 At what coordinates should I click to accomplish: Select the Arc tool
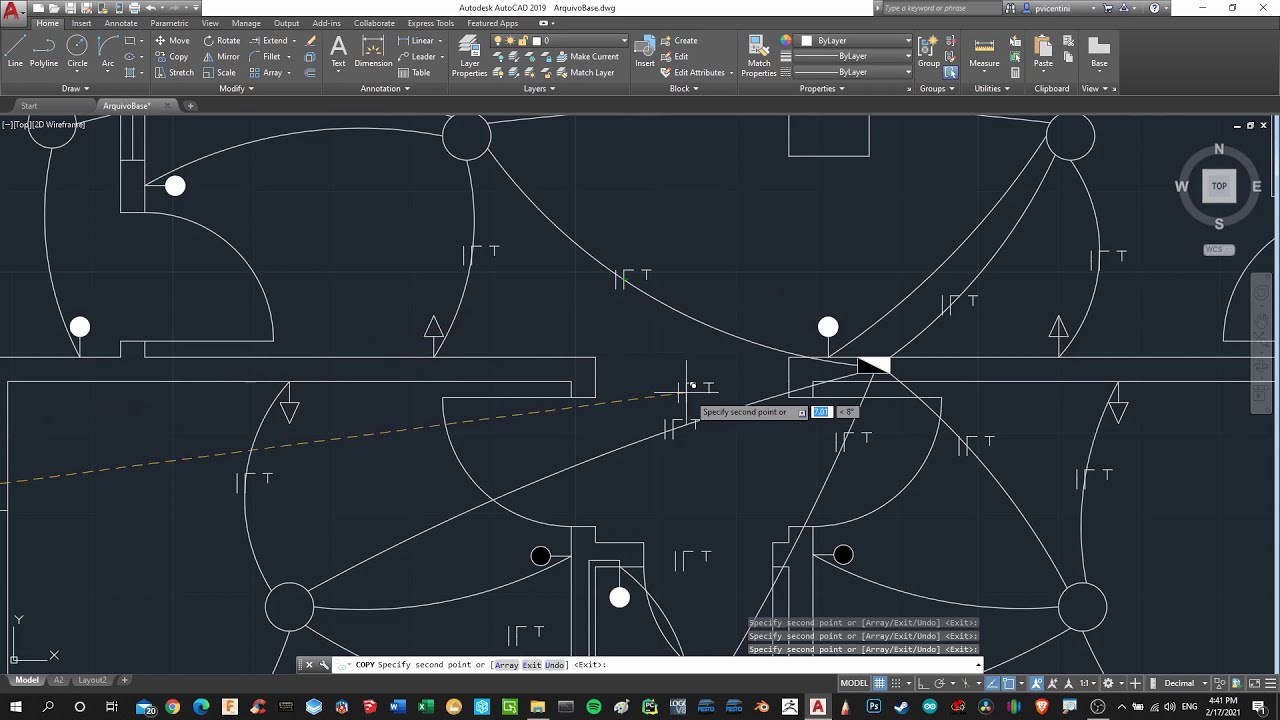click(x=107, y=52)
